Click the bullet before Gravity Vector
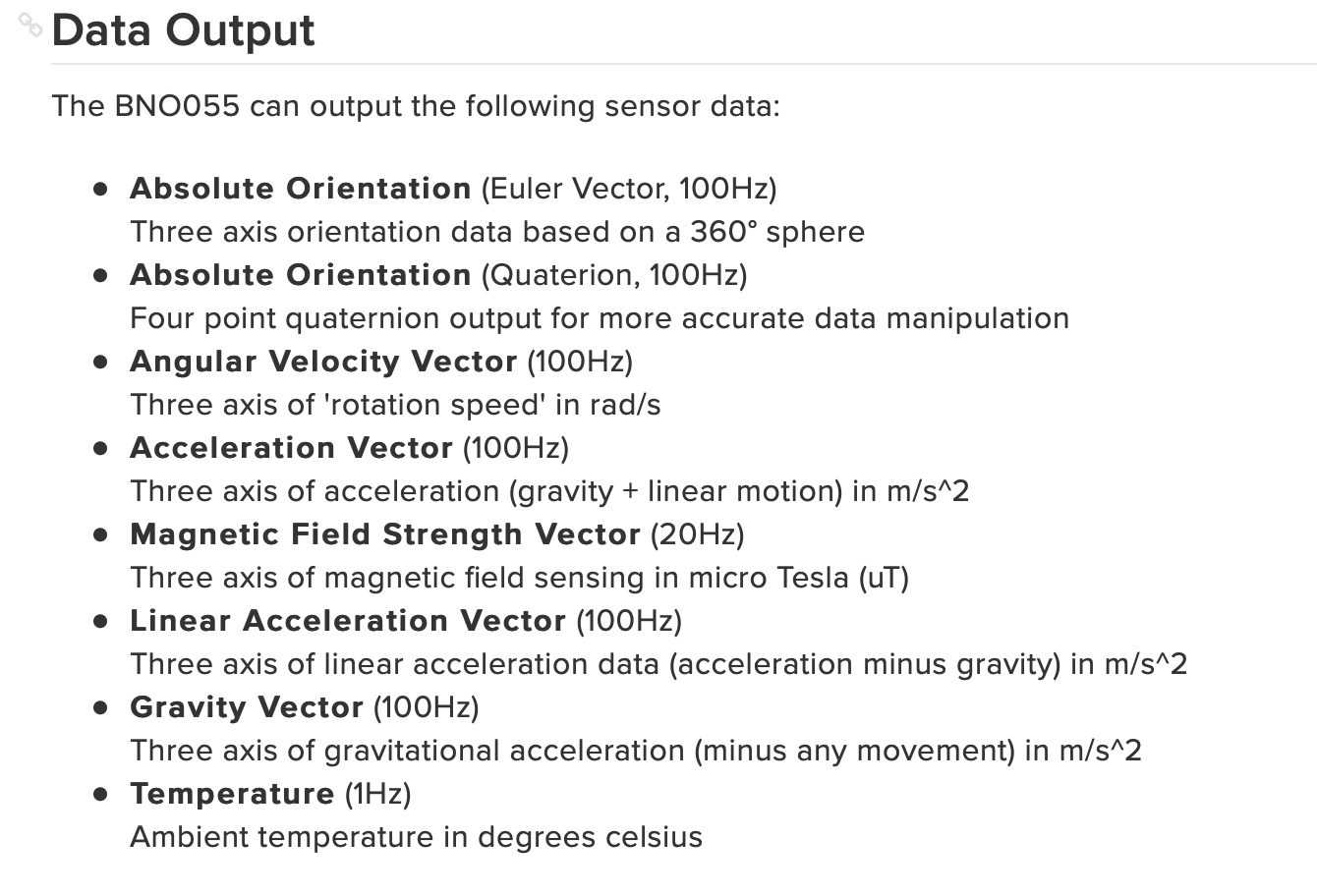1317x896 pixels. click(x=99, y=707)
